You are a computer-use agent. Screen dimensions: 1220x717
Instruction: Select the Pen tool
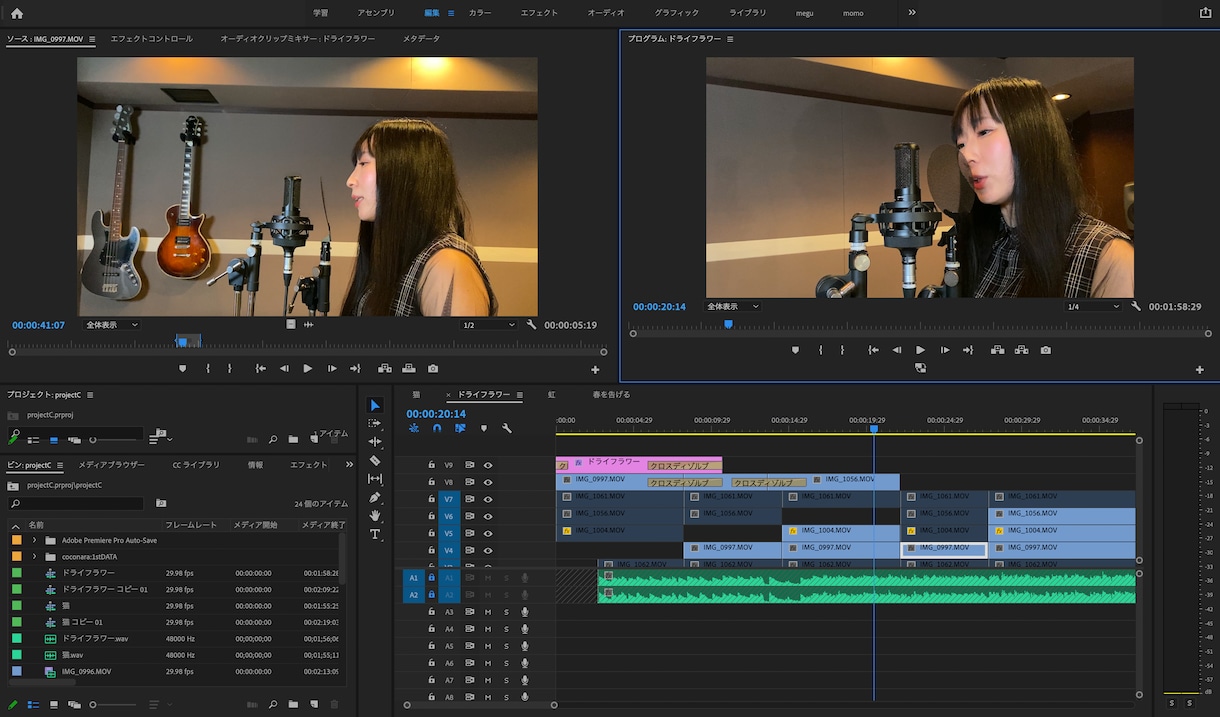375,497
